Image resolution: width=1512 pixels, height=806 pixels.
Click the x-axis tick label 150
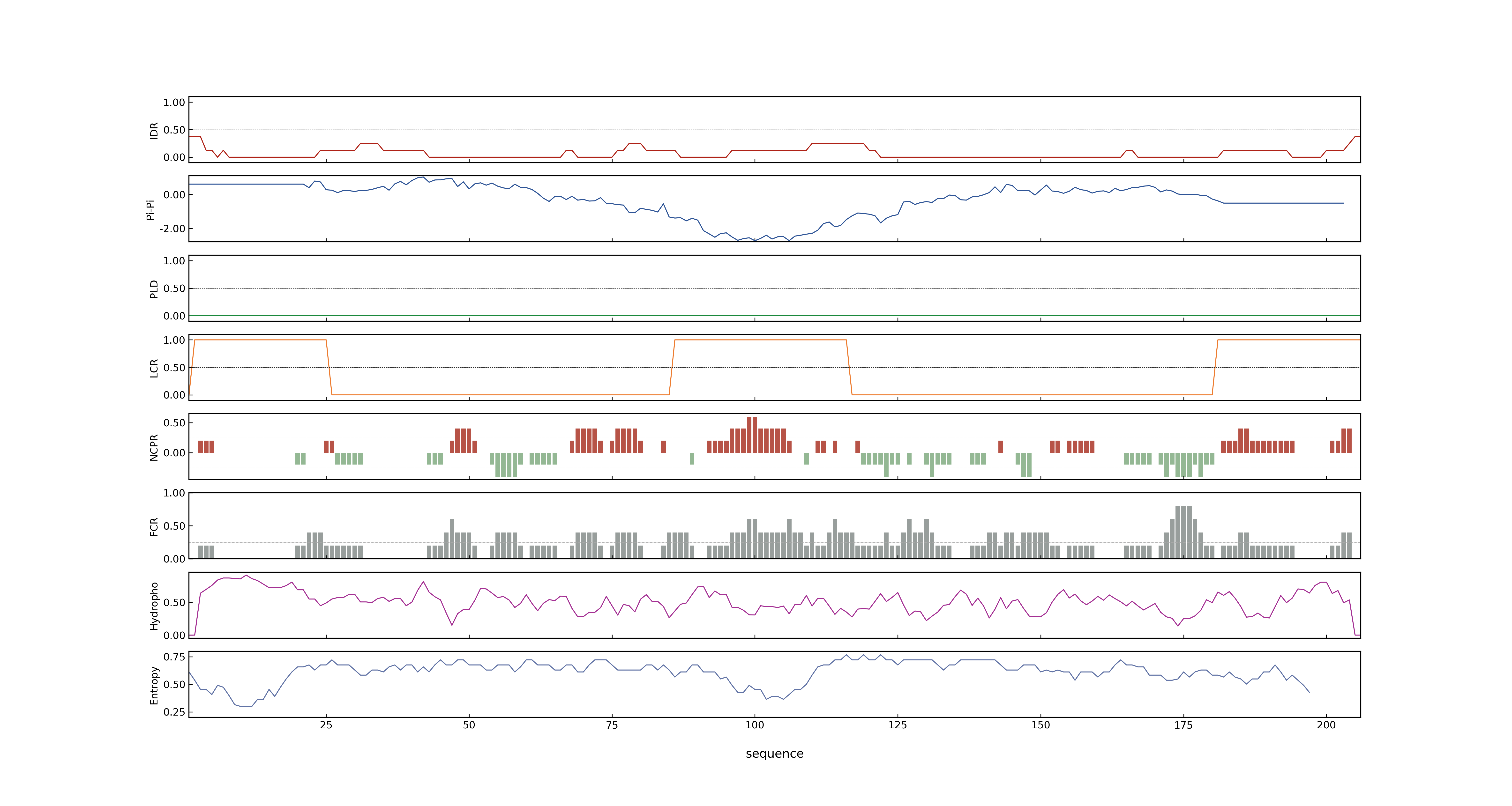point(1041,725)
